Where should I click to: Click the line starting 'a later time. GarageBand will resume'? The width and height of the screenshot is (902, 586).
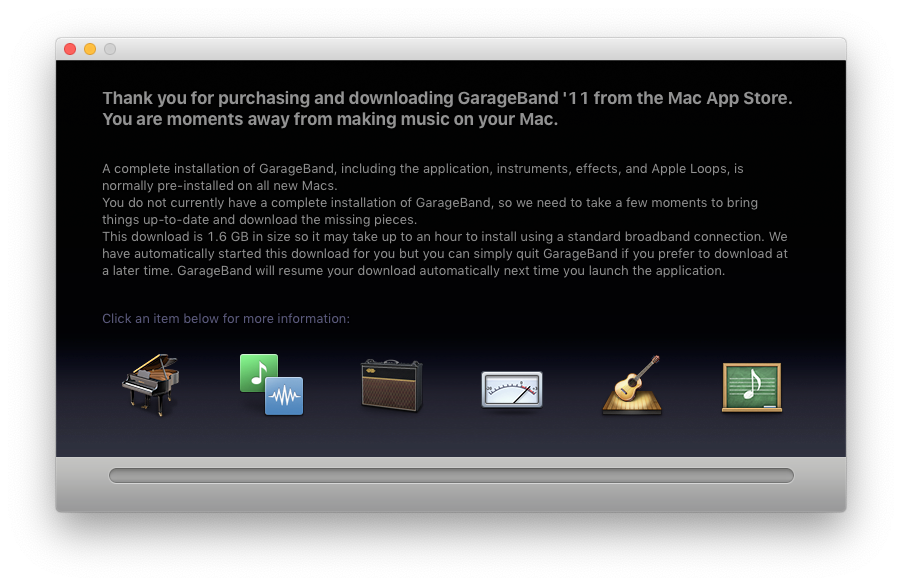(414, 271)
